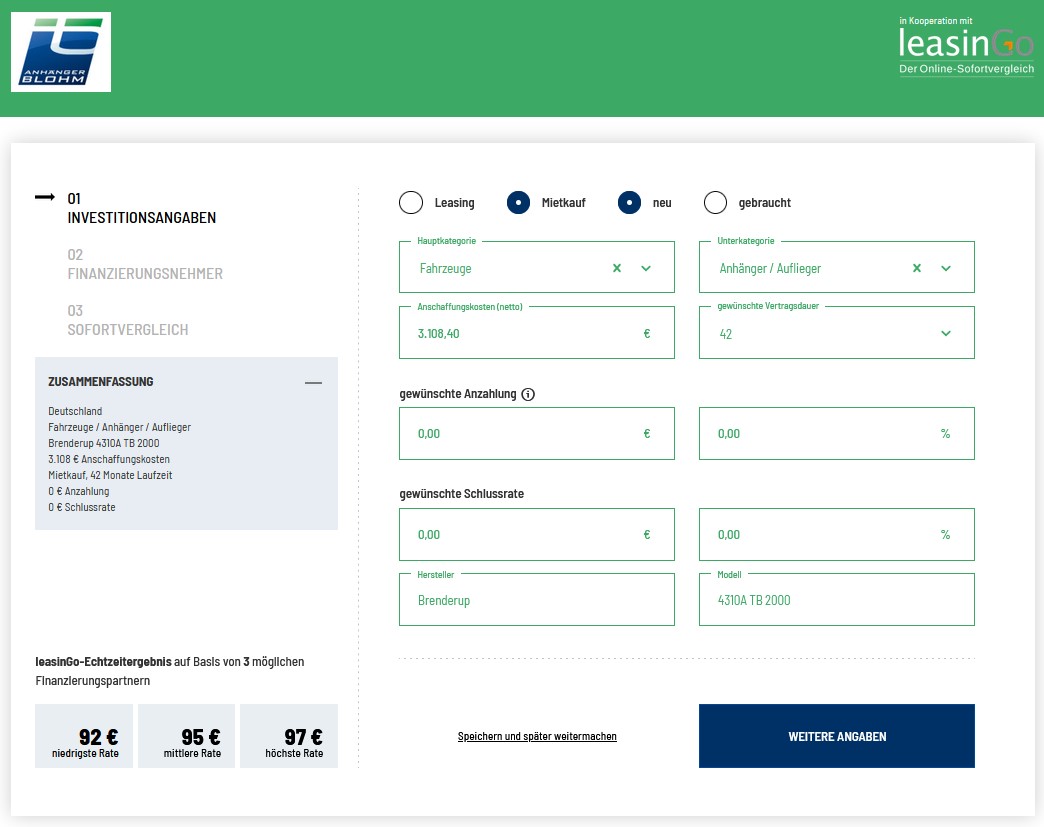
Task: Expand the Hauptkategorie dropdown arrow
Action: click(646, 268)
